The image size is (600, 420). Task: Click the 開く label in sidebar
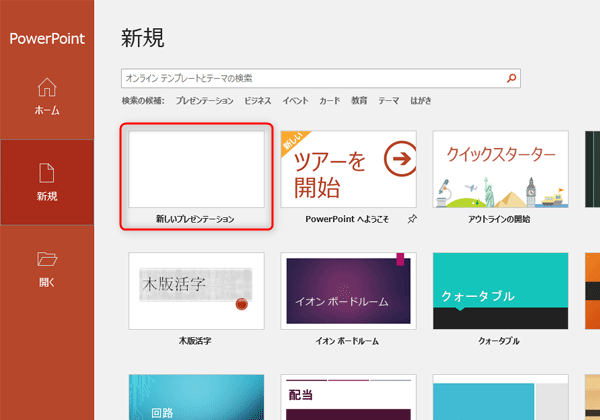pyautogui.click(x=47, y=282)
